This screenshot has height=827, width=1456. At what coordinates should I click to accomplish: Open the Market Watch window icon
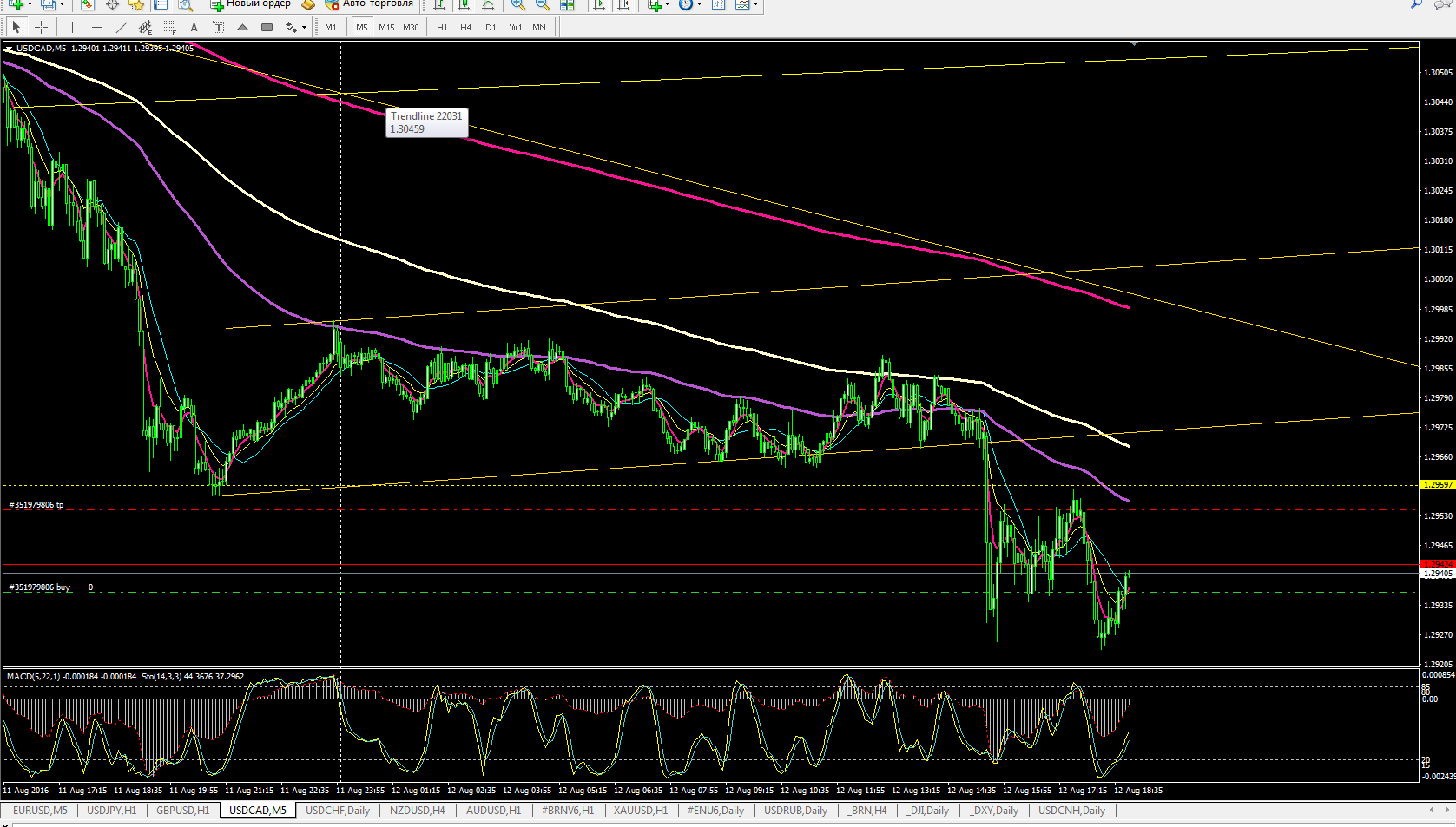88,4
